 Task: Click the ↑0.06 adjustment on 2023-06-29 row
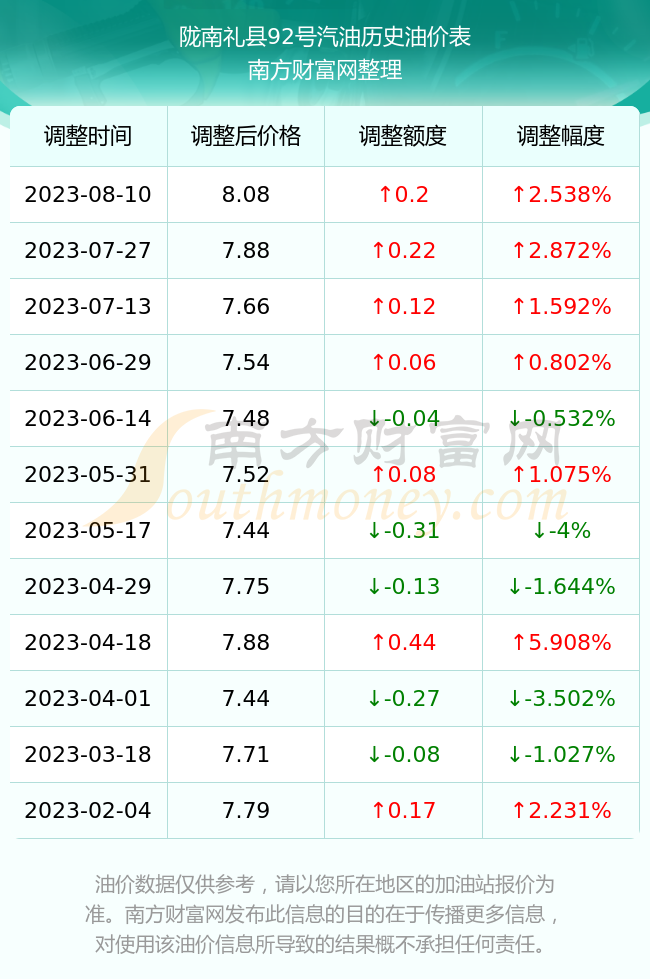coord(403,362)
